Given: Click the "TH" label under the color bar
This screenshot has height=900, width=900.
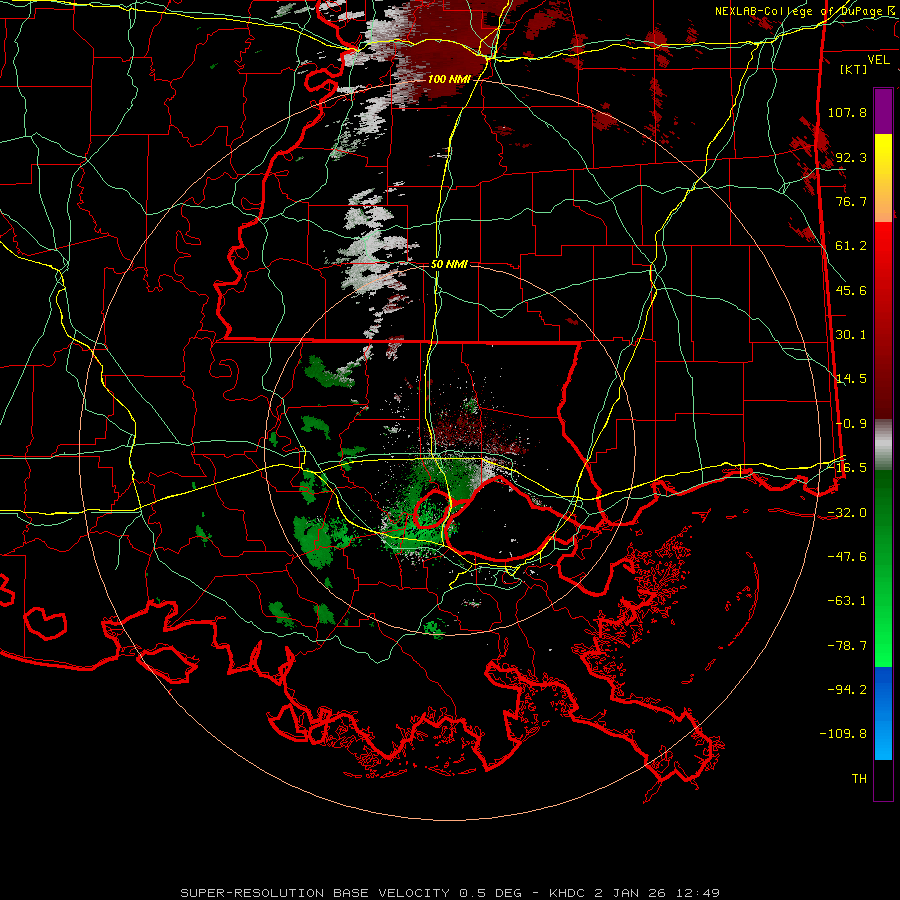Looking at the screenshot, I should [859, 779].
